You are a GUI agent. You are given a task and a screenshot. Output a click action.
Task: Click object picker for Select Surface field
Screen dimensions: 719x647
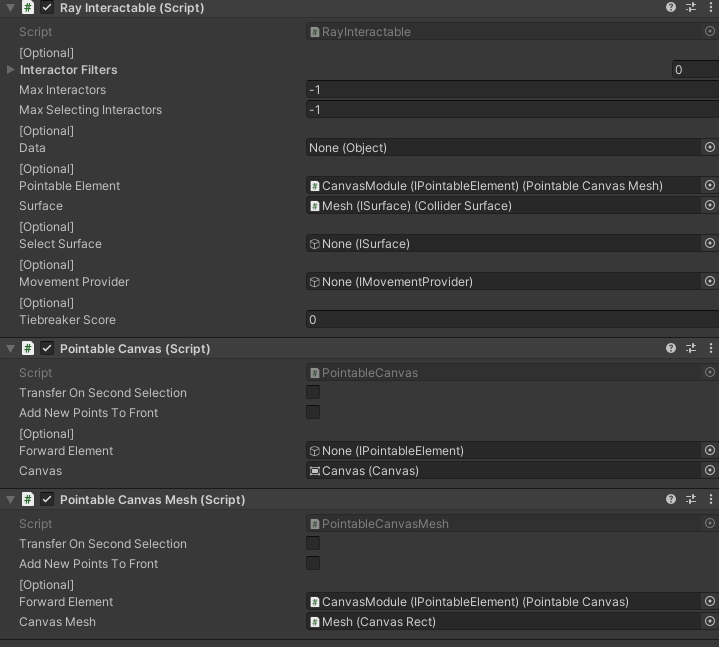point(709,243)
